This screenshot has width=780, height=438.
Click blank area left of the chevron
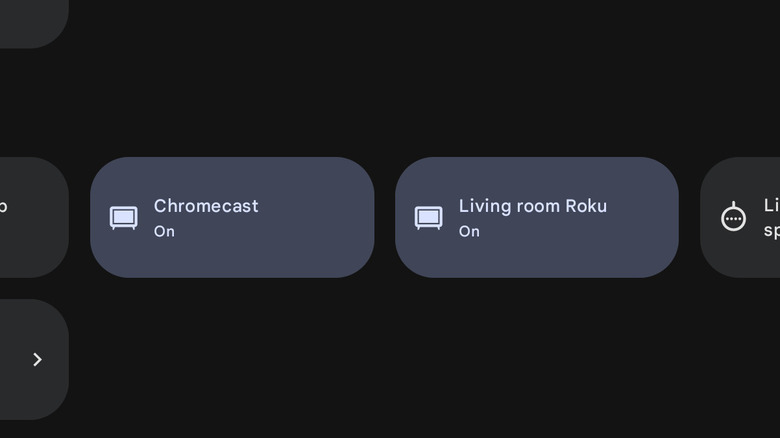pyautogui.click(x=12, y=359)
